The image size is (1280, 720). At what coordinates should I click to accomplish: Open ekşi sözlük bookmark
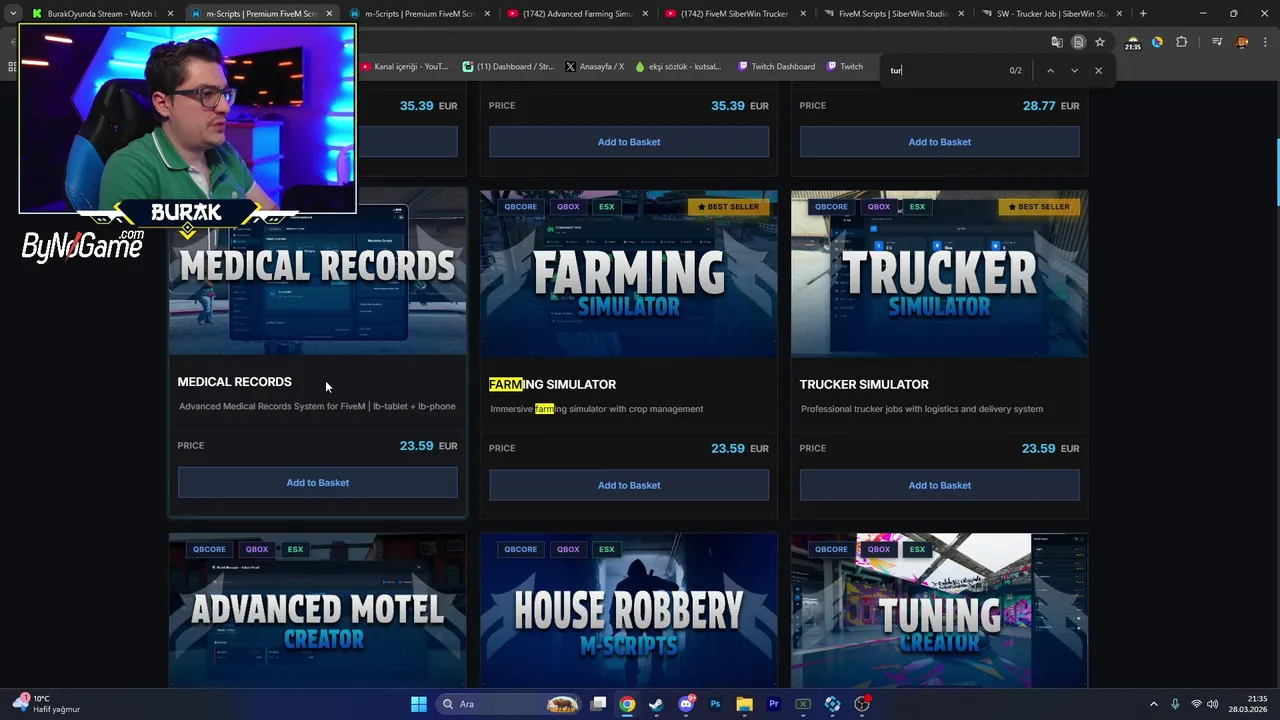coord(678,67)
